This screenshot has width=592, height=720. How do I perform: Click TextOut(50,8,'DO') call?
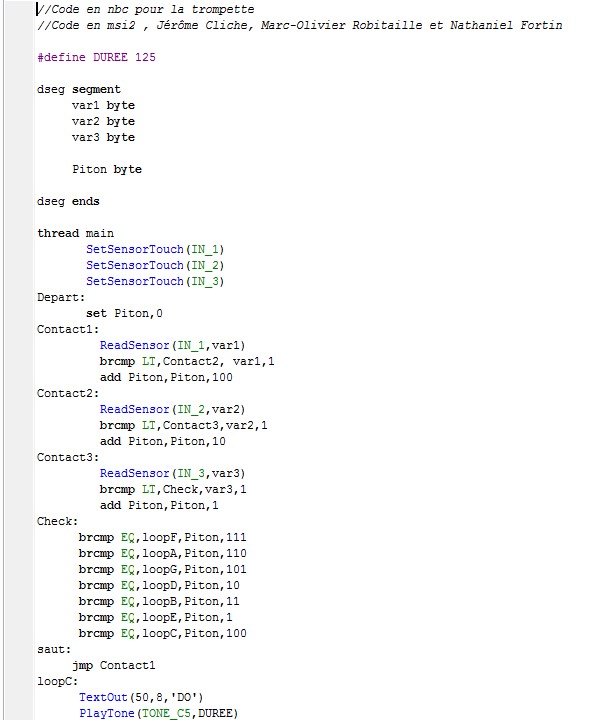(x=141, y=698)
